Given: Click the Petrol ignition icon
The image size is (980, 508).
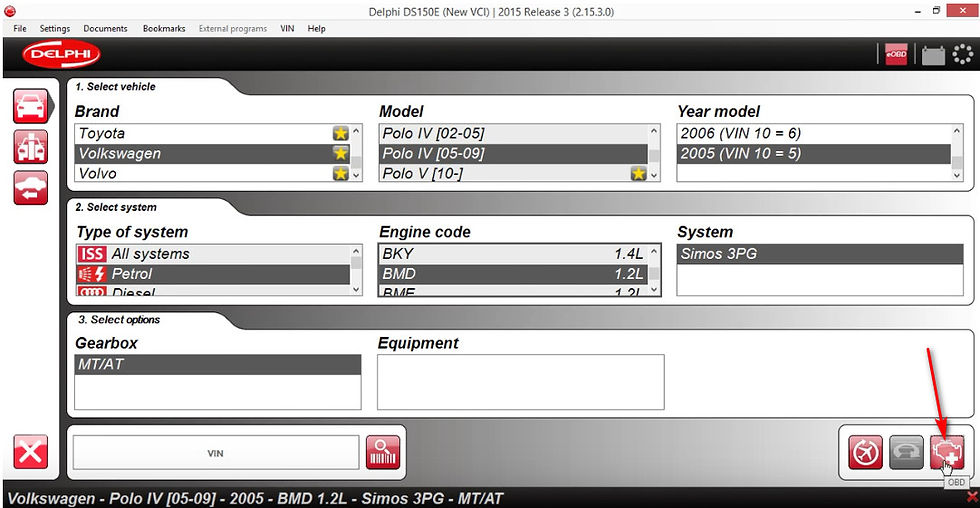Looking at the screenshot, I should point(92,274).
